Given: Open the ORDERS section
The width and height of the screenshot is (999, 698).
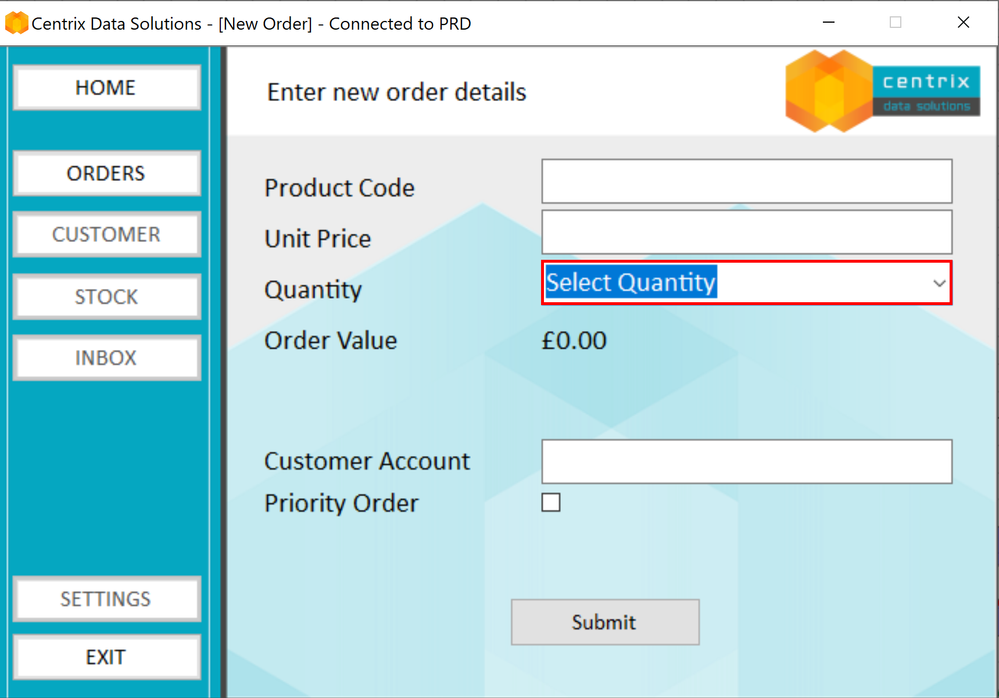Looking at the screenshot, I should tap(106, 174).
